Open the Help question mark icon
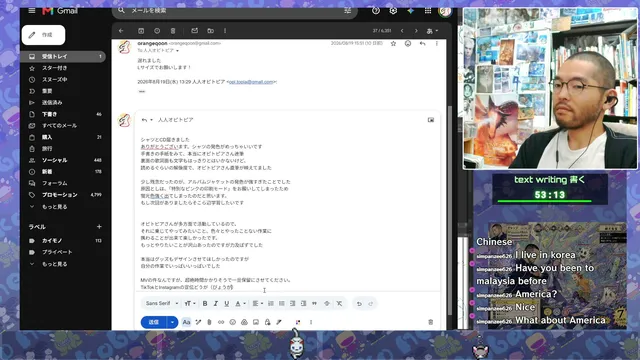 (x=376, y=11)
